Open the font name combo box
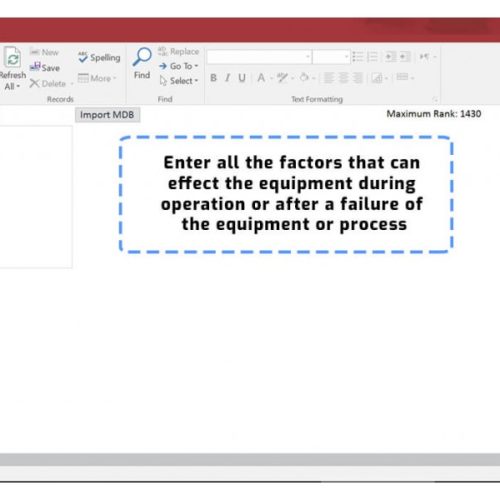Screen dimensions: 500x500 coord(259,57)
